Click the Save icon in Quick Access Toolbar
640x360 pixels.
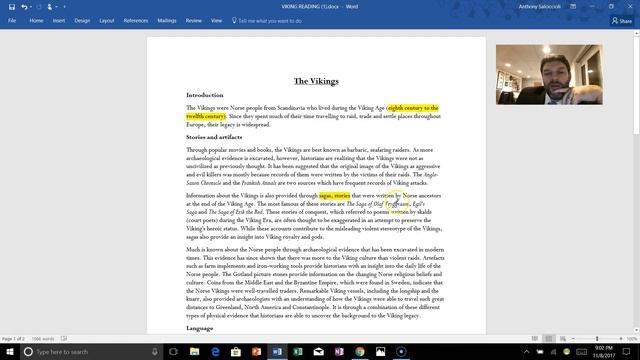12,7
